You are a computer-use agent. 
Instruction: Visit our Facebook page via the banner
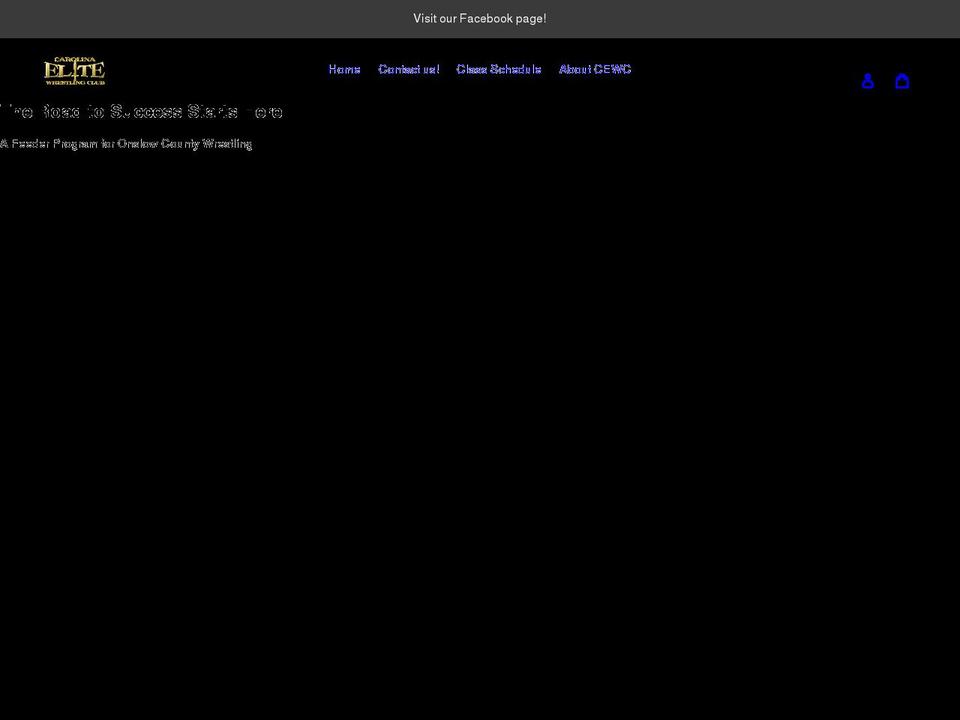click(480, 18)
